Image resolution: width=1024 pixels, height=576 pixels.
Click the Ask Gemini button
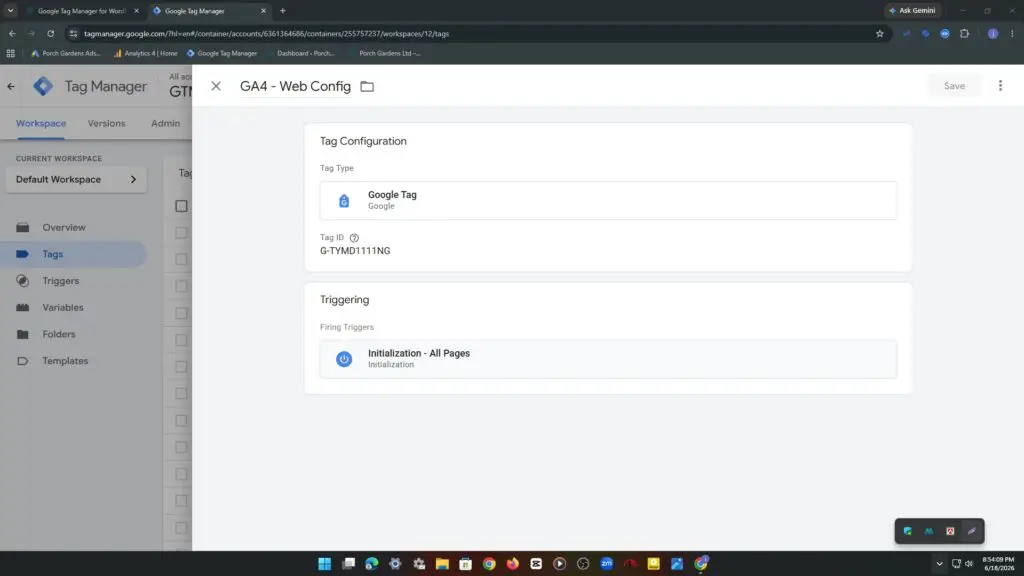pos(912,10)
